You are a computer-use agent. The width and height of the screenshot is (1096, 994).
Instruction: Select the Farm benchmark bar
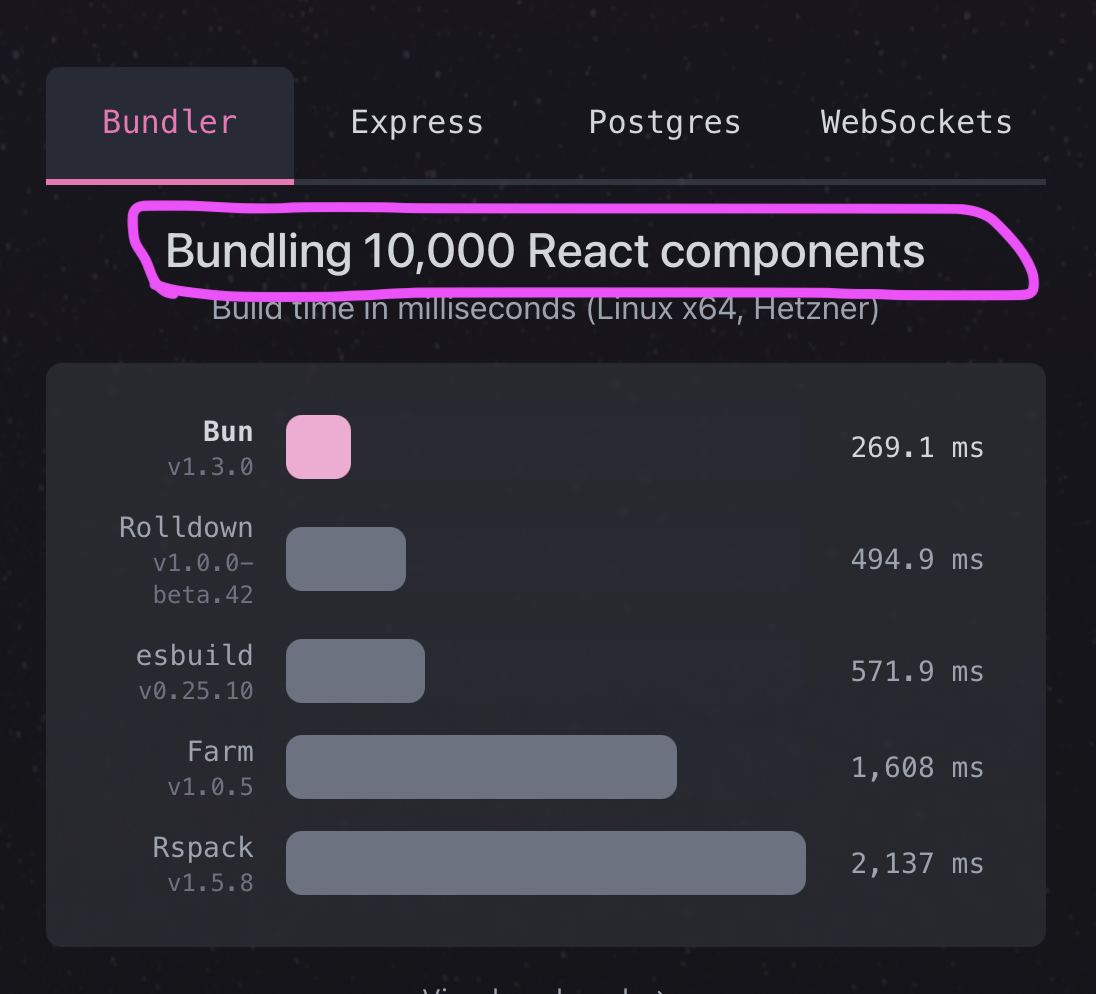tap(481, 767)
